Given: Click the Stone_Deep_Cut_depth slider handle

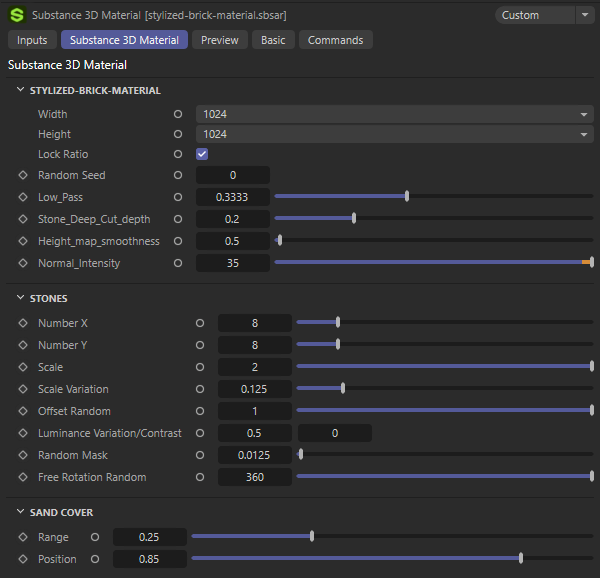Looking at the screenshot, I should (x=354, y=218).
